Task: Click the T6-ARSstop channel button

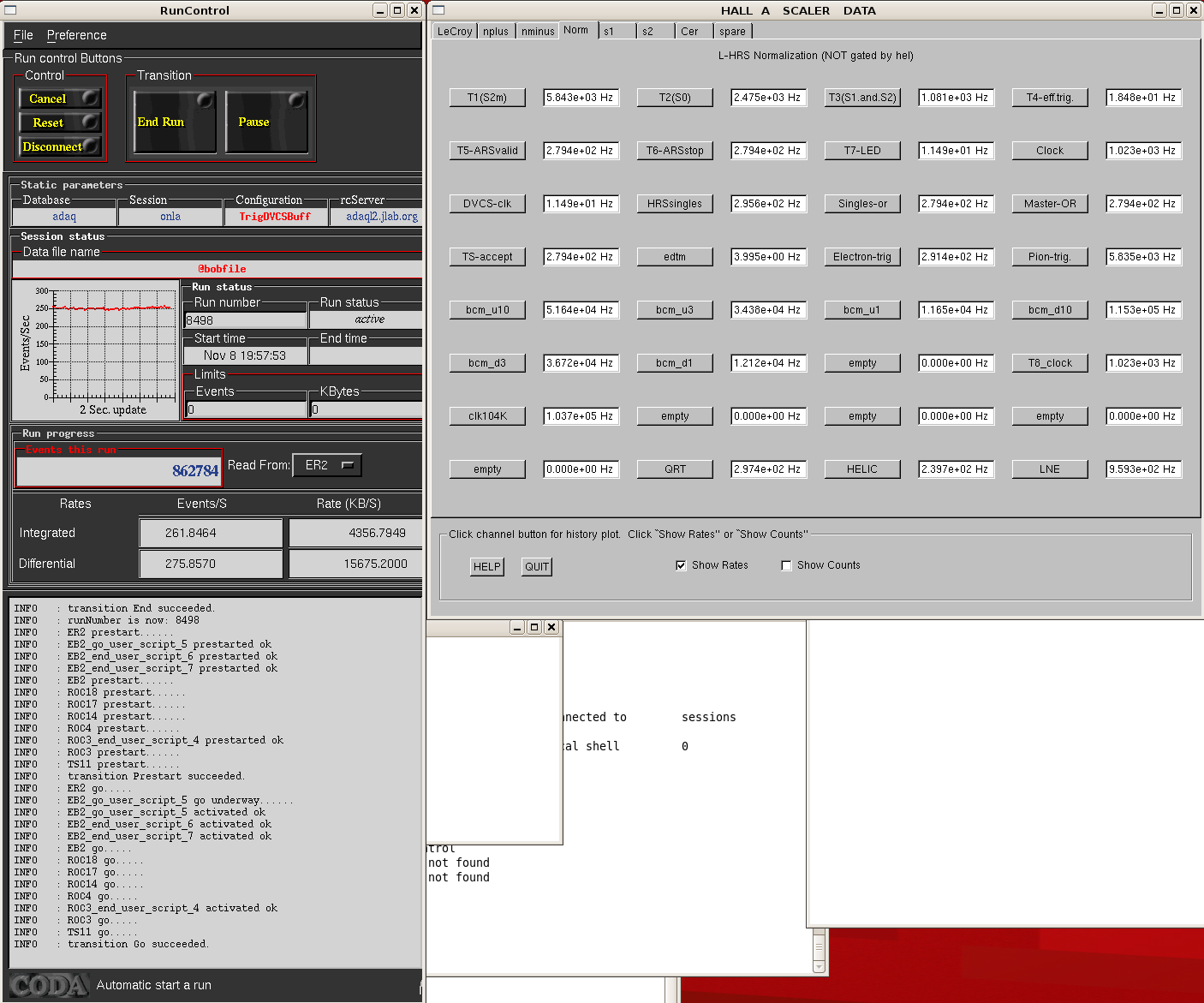Action: [x=675, y=151]
